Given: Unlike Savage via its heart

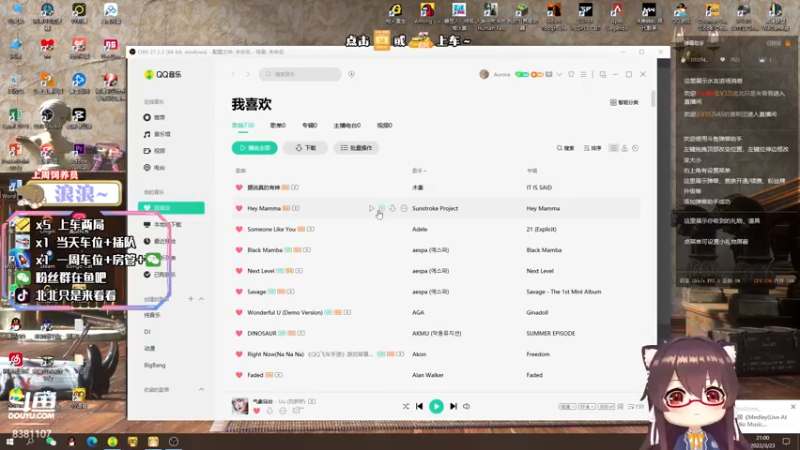Looking at the screenshot, I should [x=239, y=292].
